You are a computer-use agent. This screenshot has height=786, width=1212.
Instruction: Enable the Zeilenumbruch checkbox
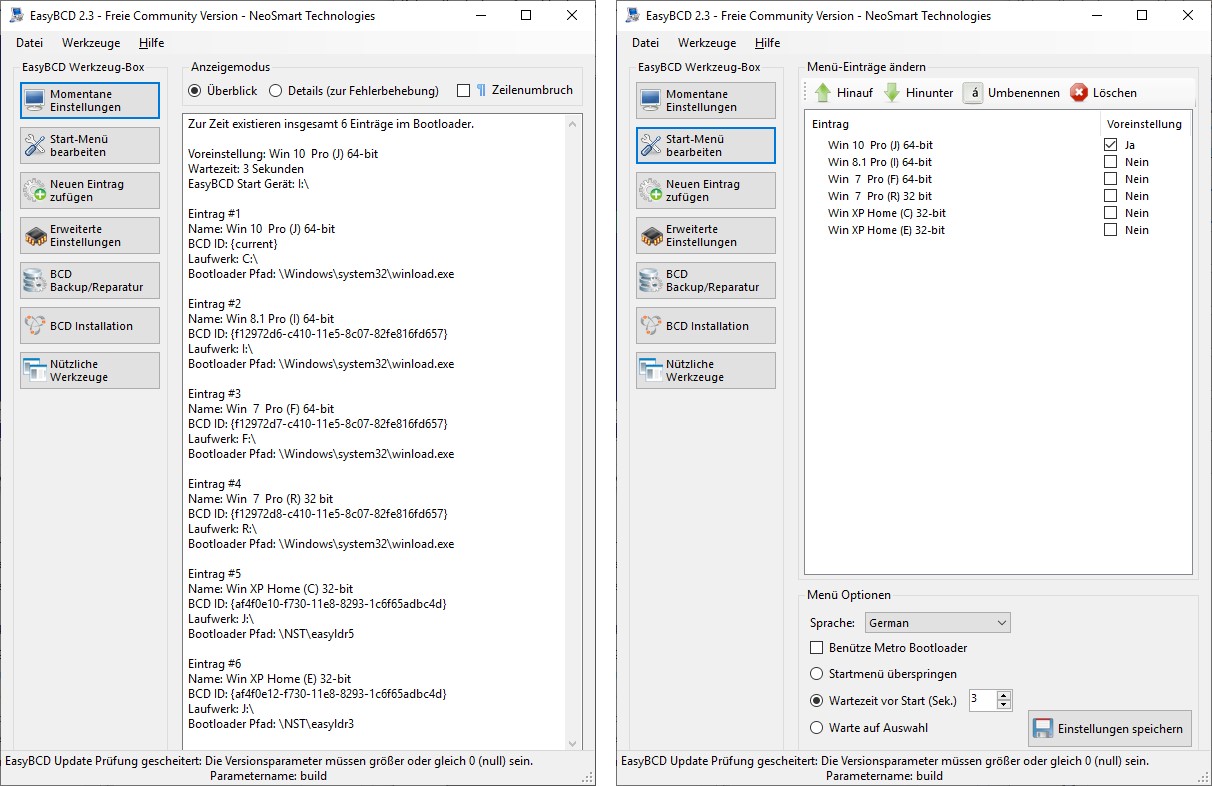pos(463,90)
